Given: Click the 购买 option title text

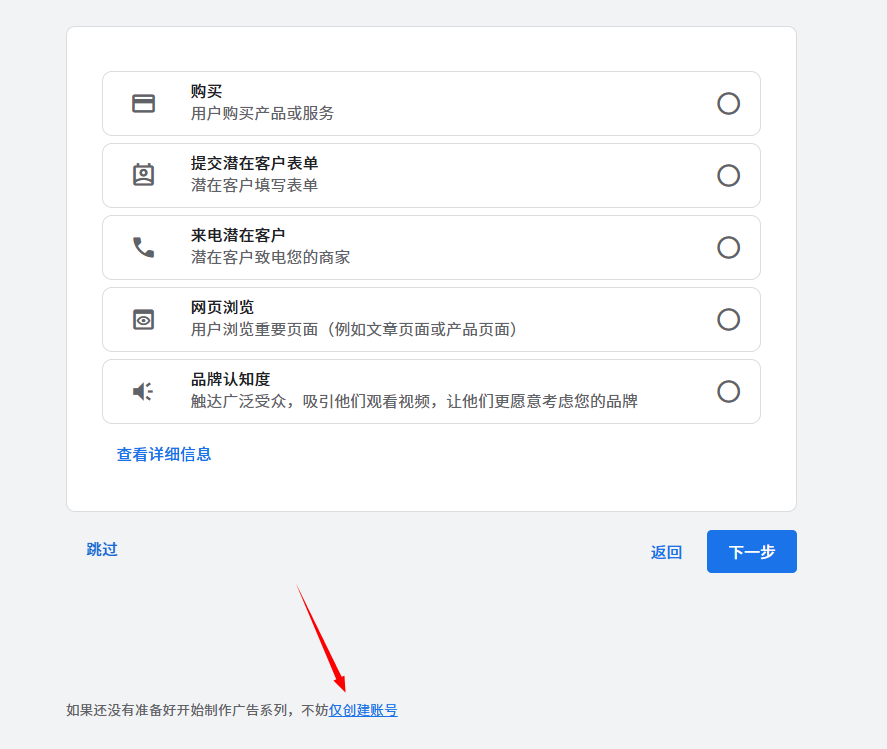Looking at the screenshot, I should tap(206, 91).
